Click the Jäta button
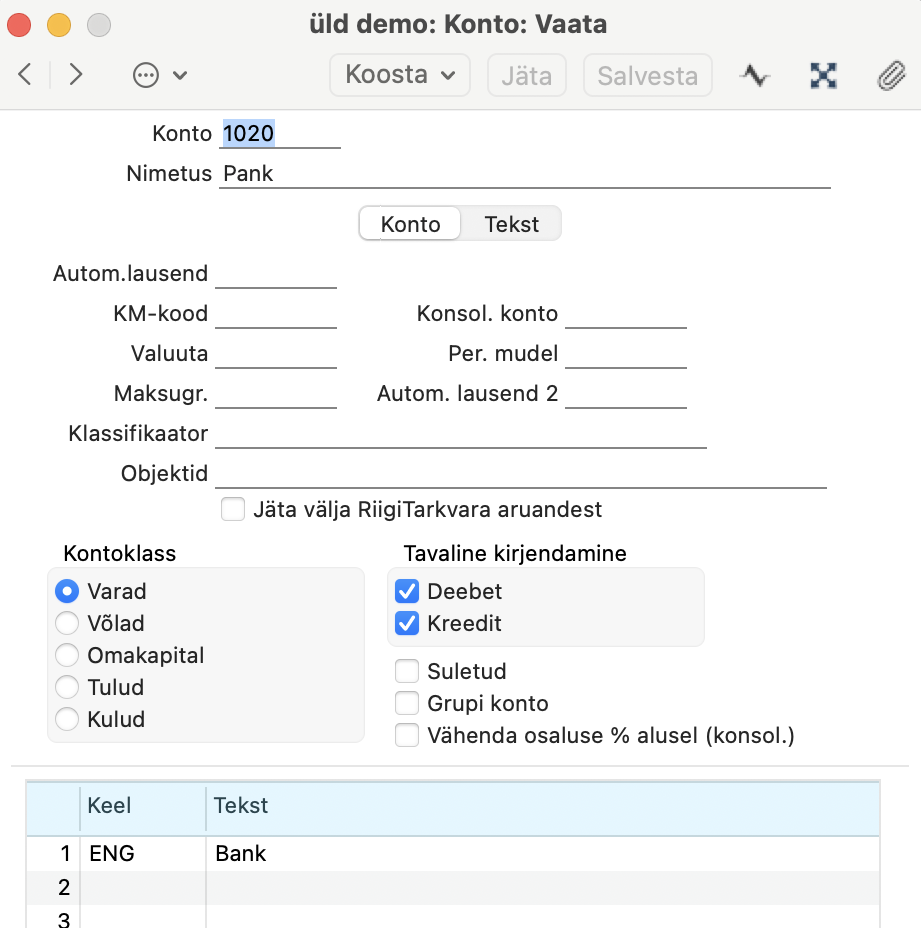This screenshot has height=928, width=921. (527, 75)
